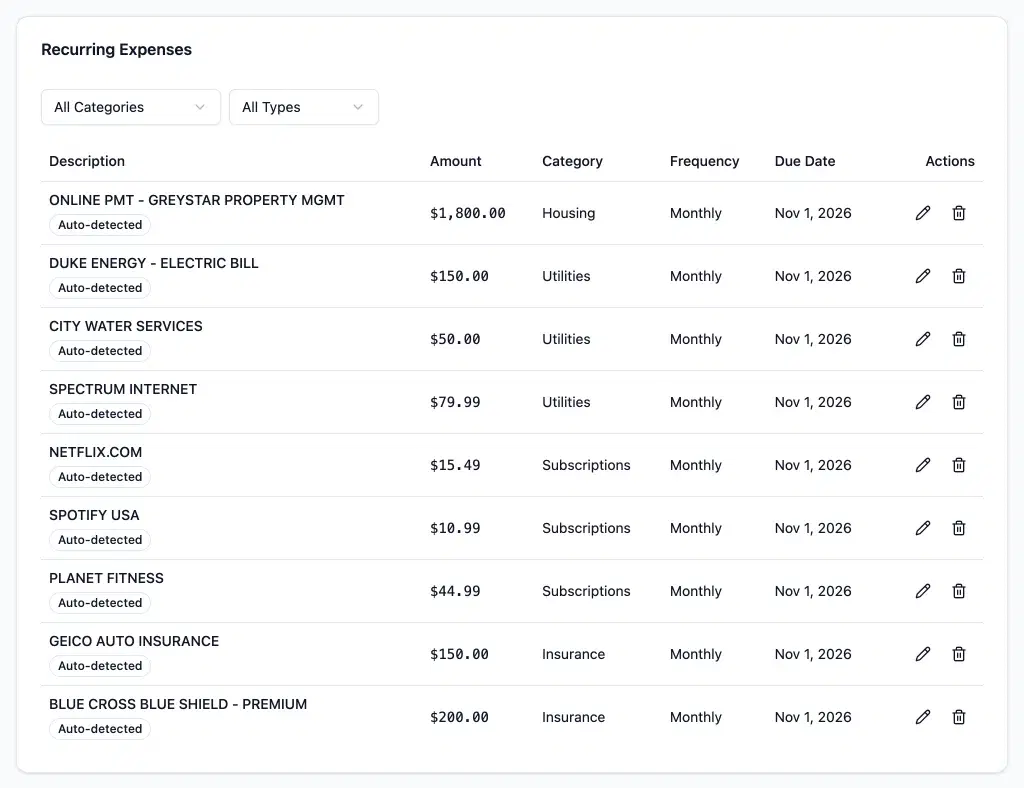This screenshot has height=788, width=1024.
Task: Click the $44.99 amount
Action: [455, 591]
